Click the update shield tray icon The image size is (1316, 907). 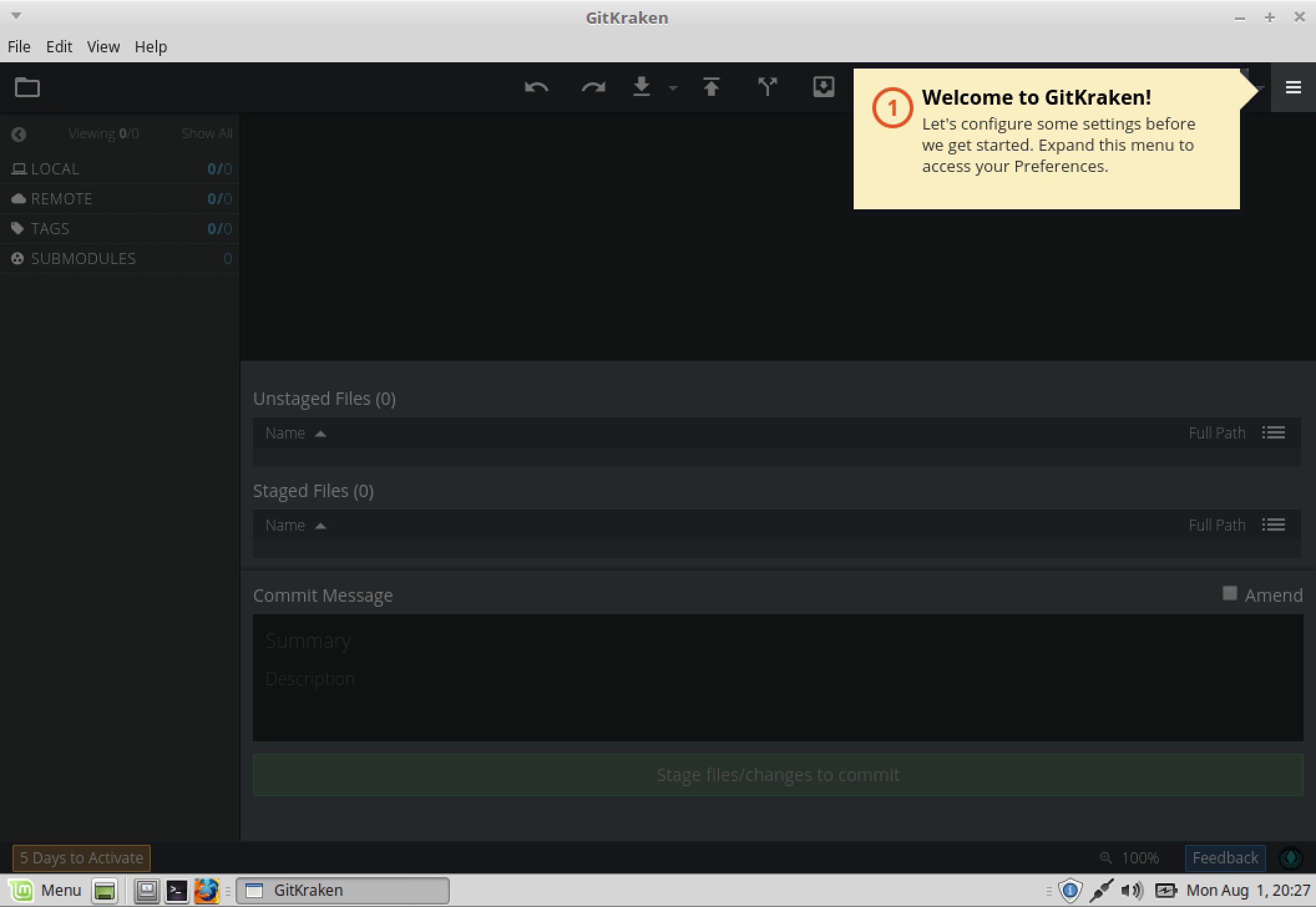[1070, 891]
